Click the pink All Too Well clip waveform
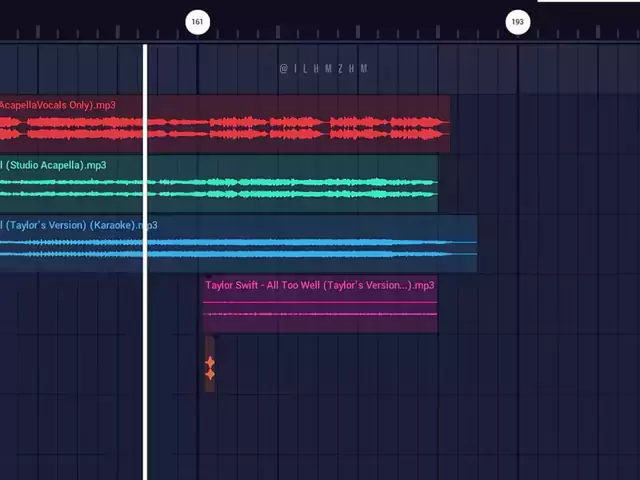 (320, 312)
